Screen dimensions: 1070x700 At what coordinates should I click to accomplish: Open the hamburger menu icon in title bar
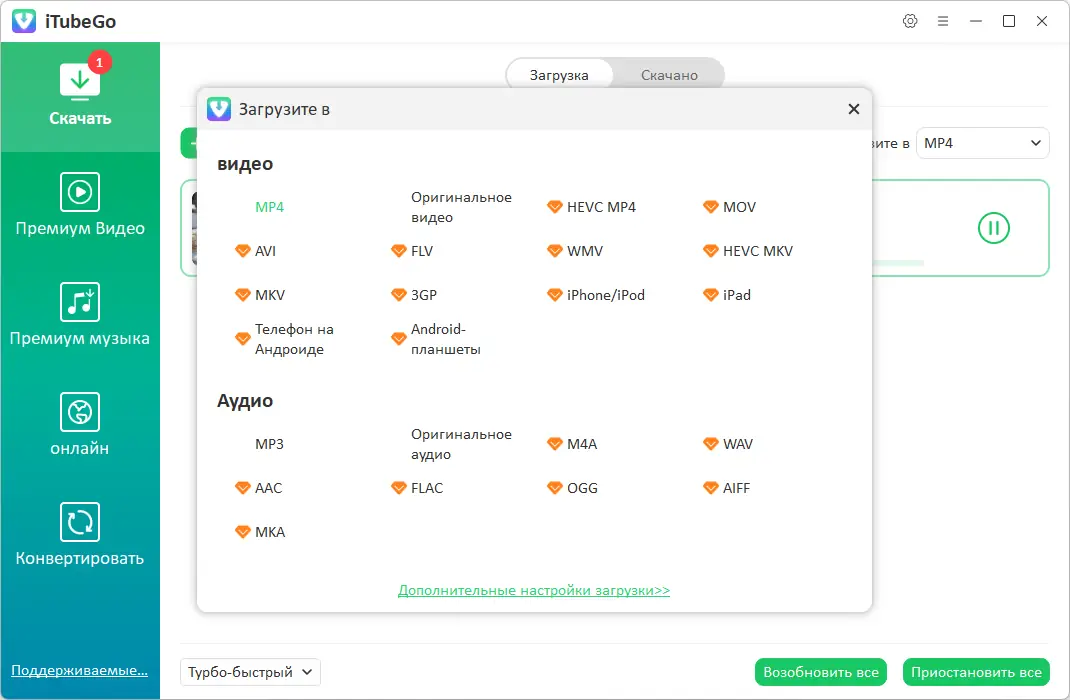pos(943,21)
